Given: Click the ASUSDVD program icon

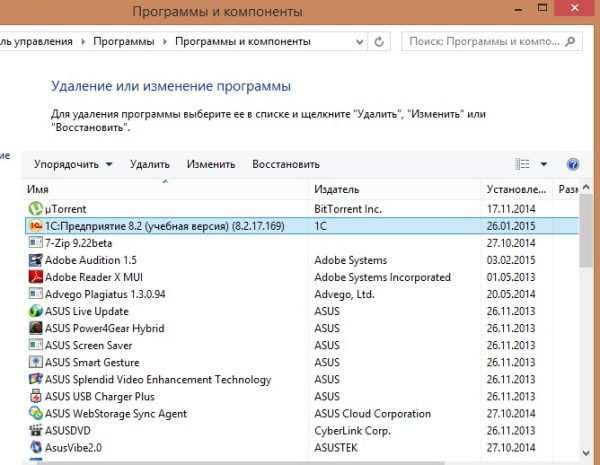Looking at the screenshot, I should [36, 430].
